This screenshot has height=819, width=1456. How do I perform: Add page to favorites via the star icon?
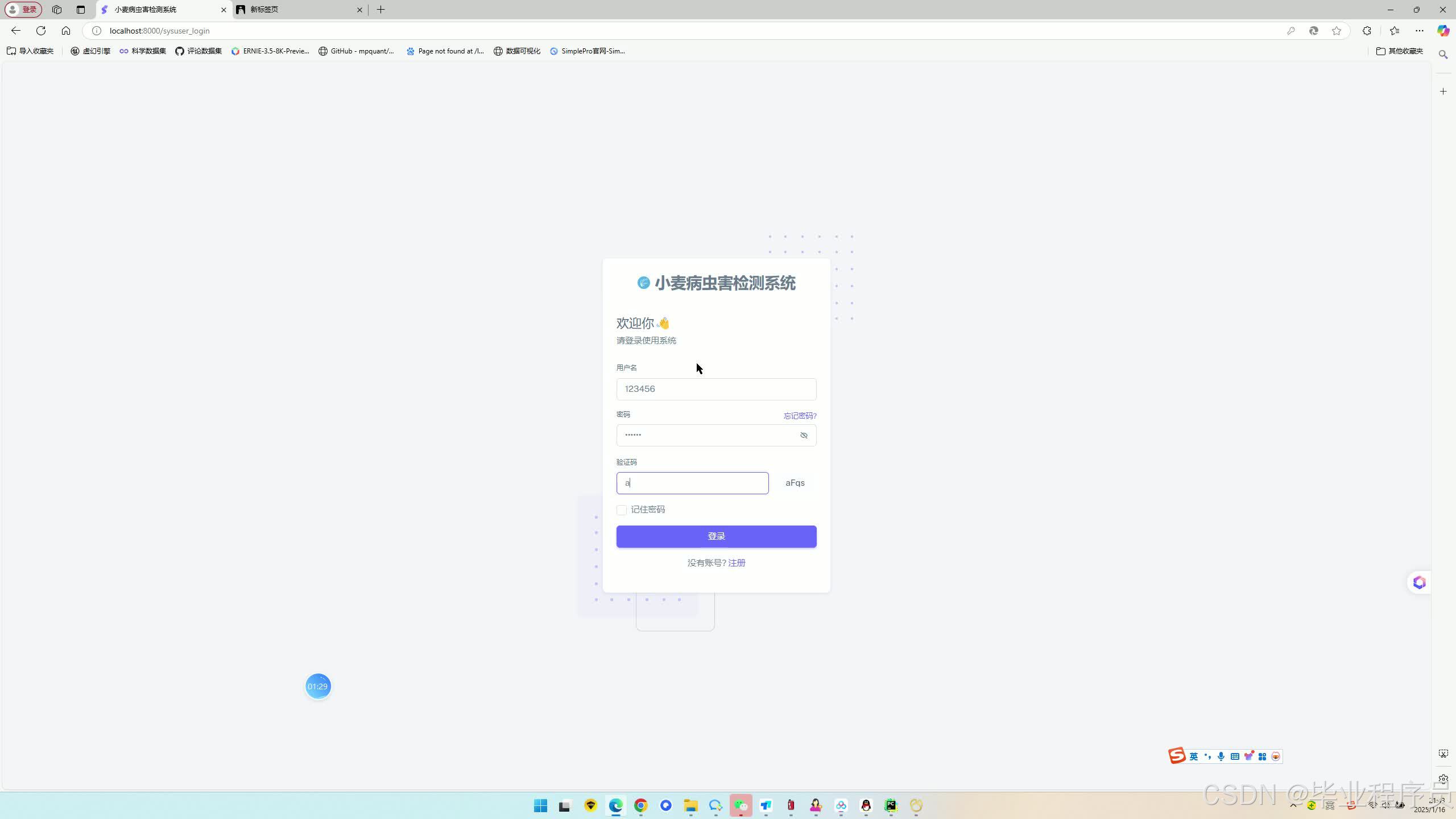pyautogui.click(x=1337, y=31)
